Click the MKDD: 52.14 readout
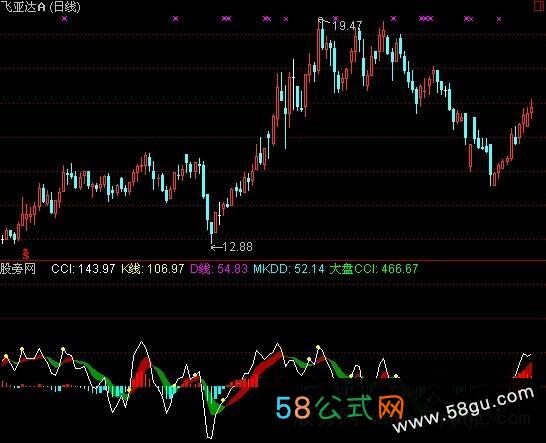 289,269
